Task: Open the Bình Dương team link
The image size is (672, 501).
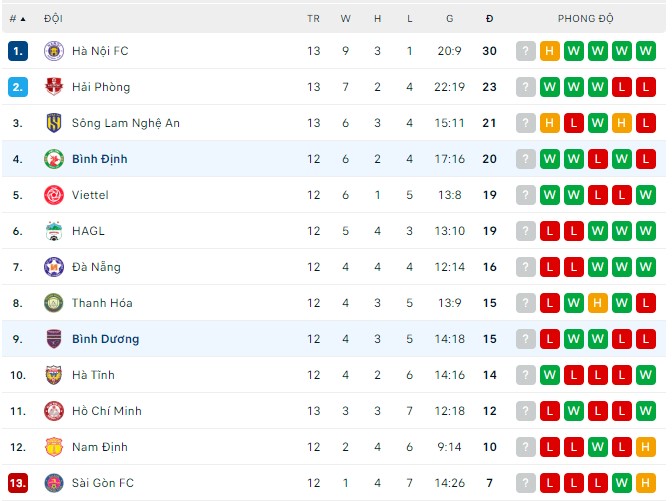Action: (x=105, y=339)
